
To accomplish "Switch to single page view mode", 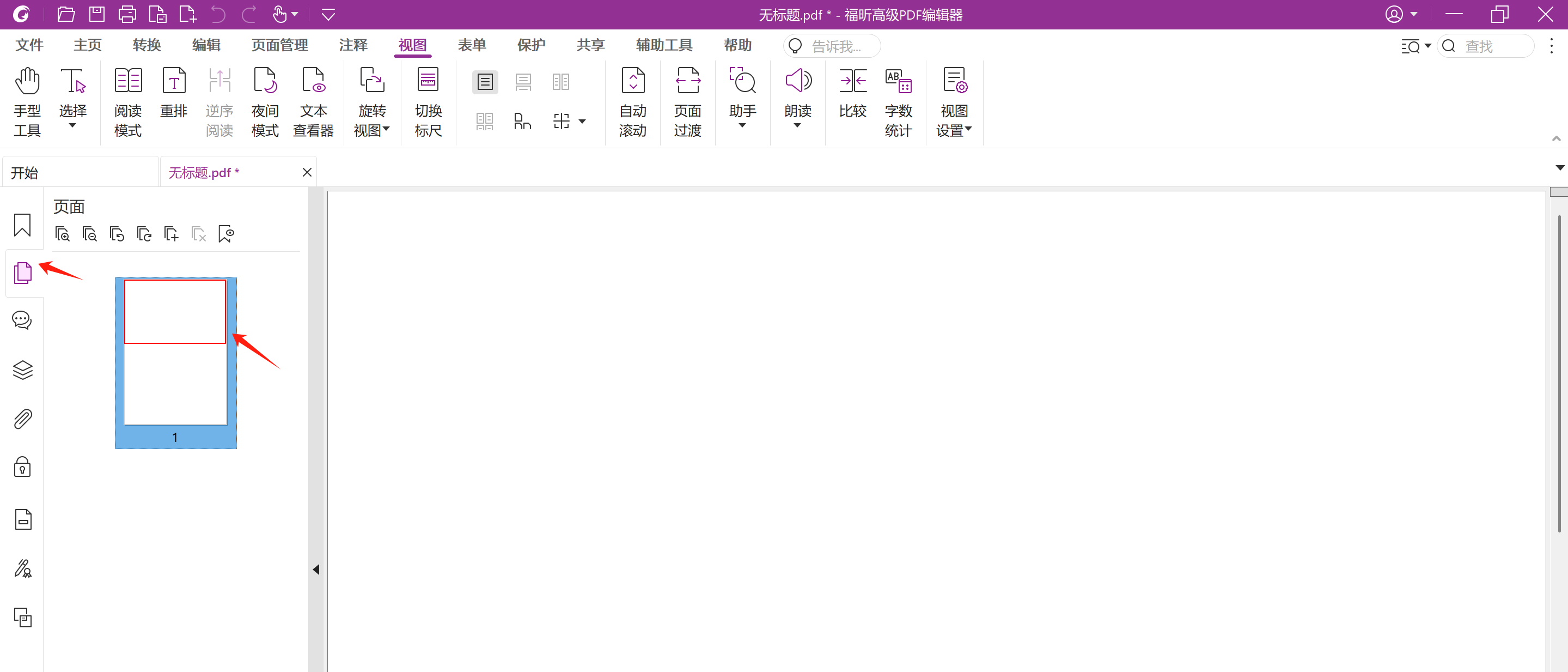I will (x=485, y=82).
